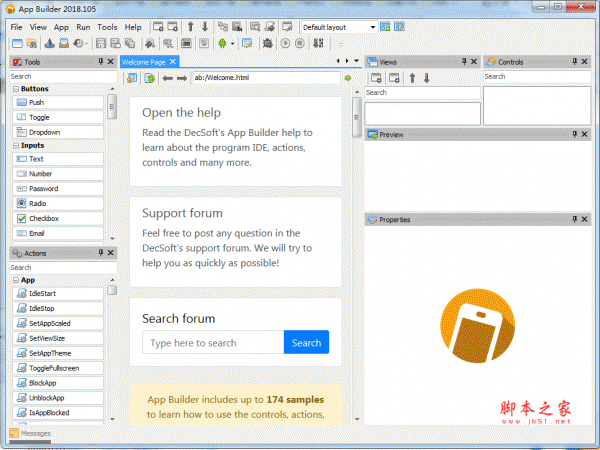The image size is (600, 450).
Task: Toggle pin on the Properties panel
Action: click(574, 219)
